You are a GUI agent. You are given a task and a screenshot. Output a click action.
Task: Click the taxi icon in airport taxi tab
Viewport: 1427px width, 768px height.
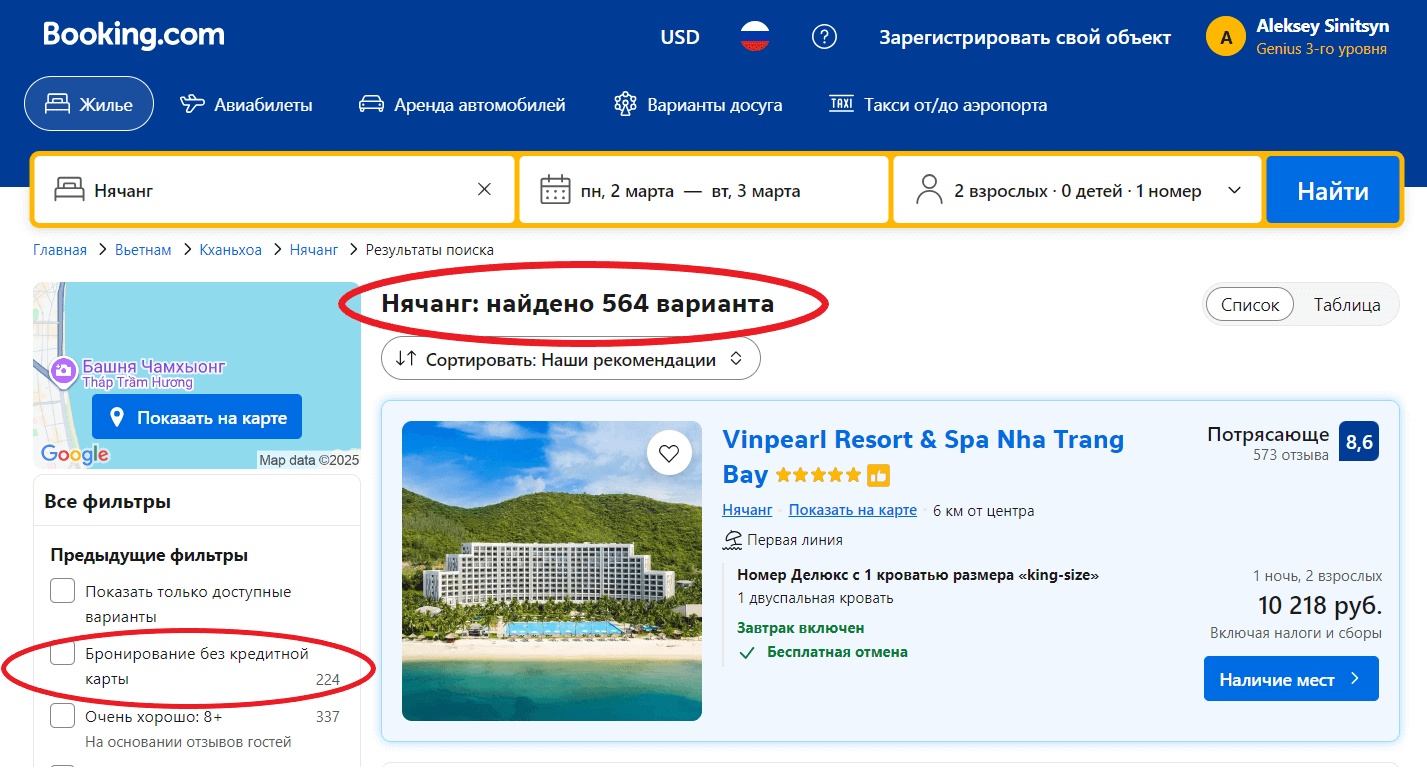pyautogui.click(x=841, y=103)
